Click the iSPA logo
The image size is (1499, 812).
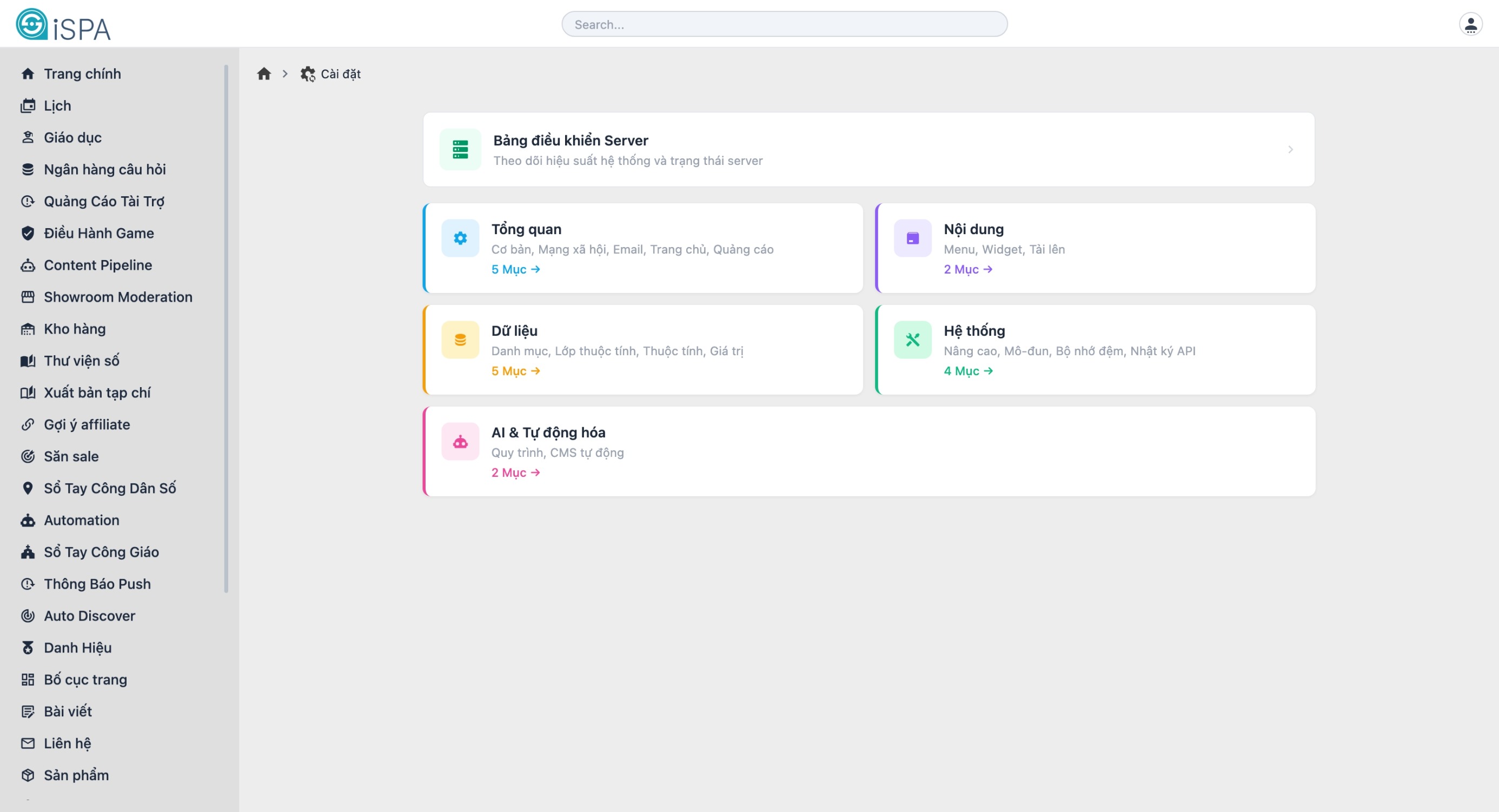coord(63,24)
